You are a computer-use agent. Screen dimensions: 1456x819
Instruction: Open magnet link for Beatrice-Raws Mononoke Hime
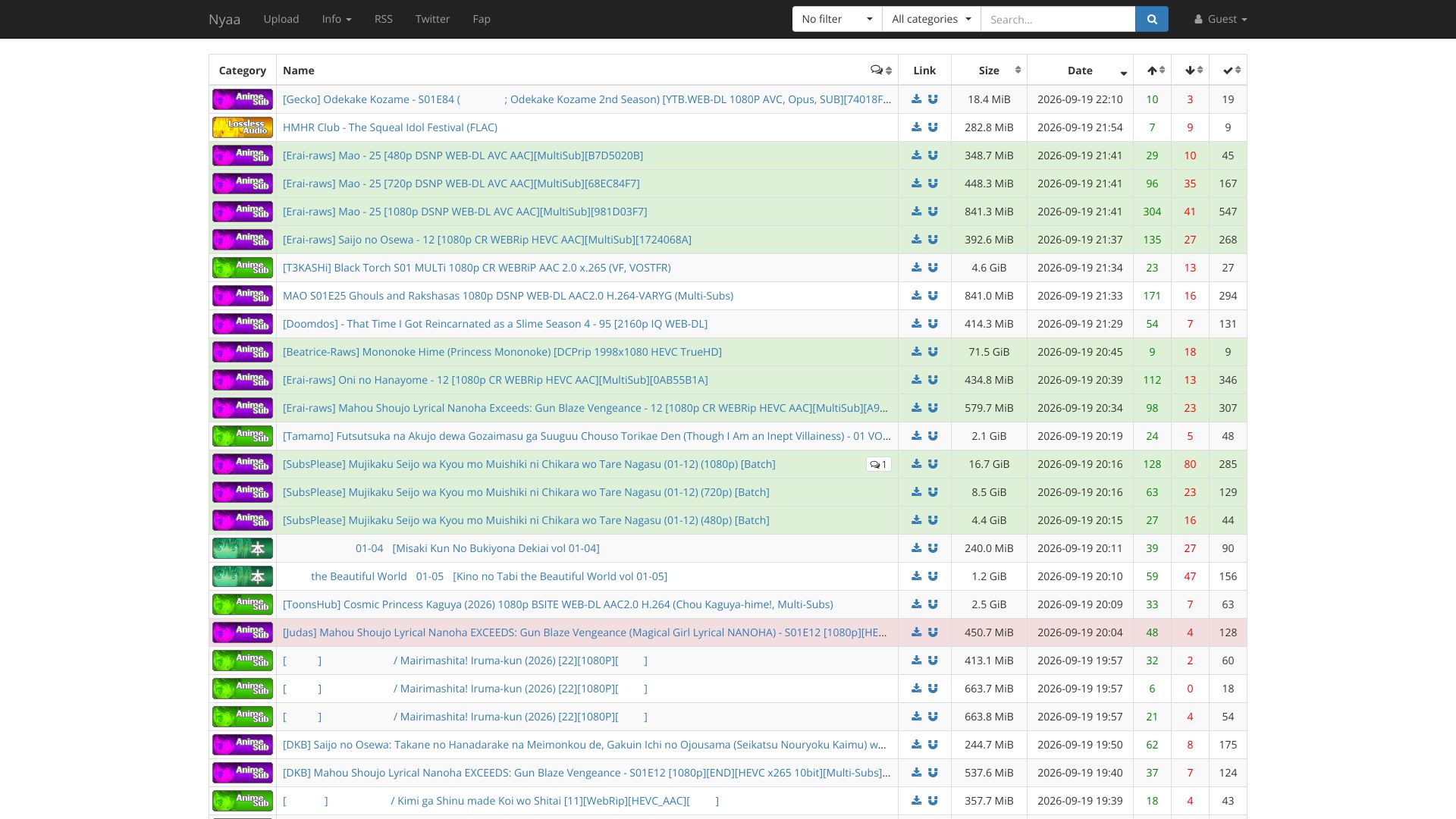(933, 352)
